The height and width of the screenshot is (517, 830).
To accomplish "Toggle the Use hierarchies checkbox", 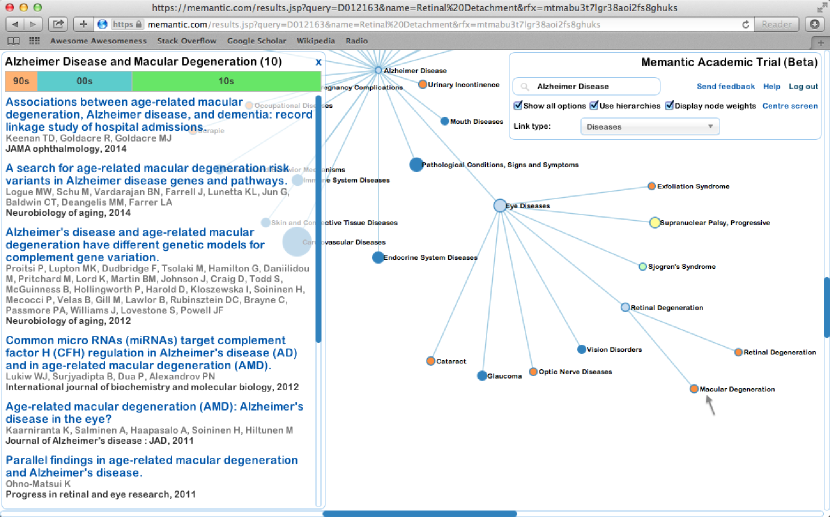I will [594, 105].
